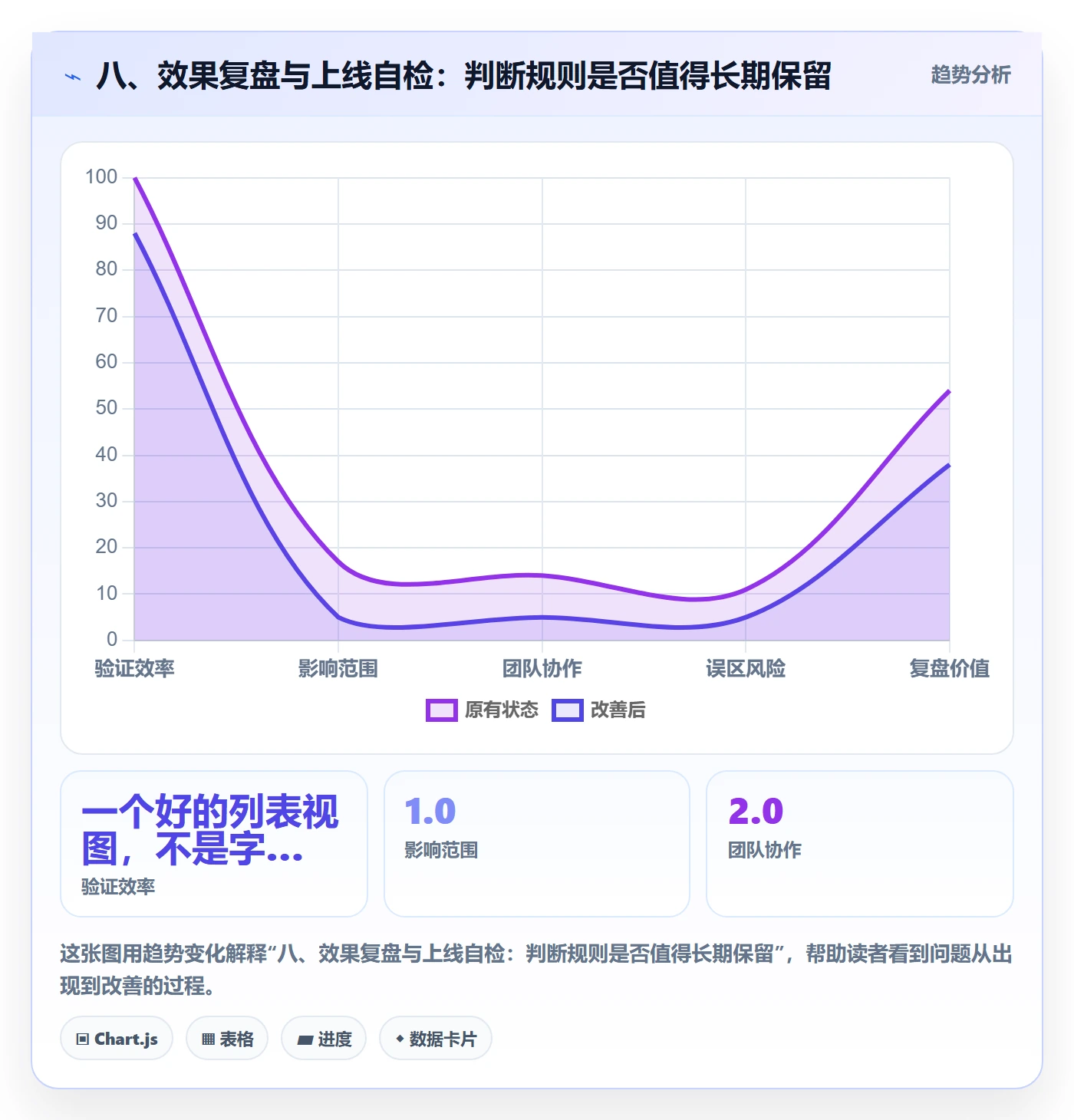1074x1120 pixels.
Task: Click the 原有状态 legend label
Action: (x=502, y=710)
